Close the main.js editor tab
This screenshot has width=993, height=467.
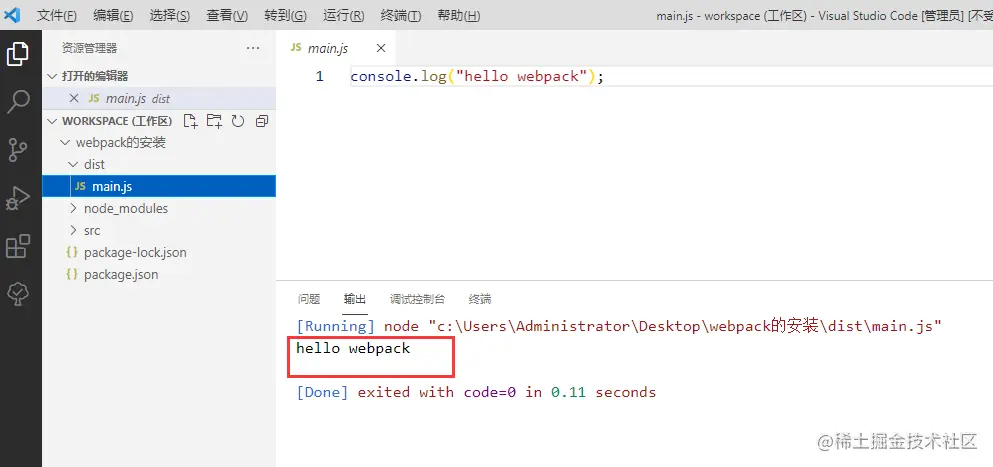pos(381,48)
